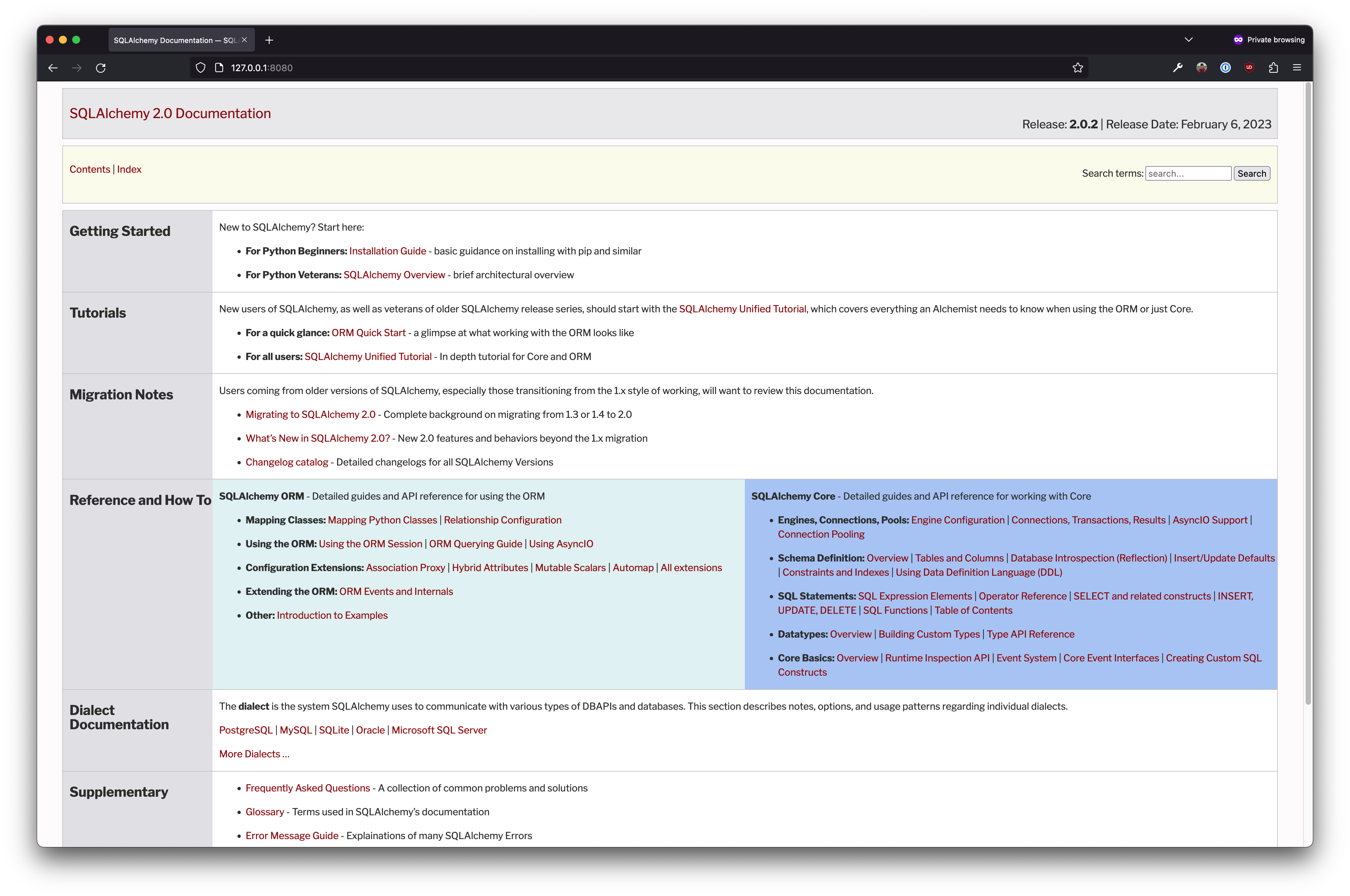Open the wrench developer tools icon
1350x896 pixels.
[x=1178, y=68]
